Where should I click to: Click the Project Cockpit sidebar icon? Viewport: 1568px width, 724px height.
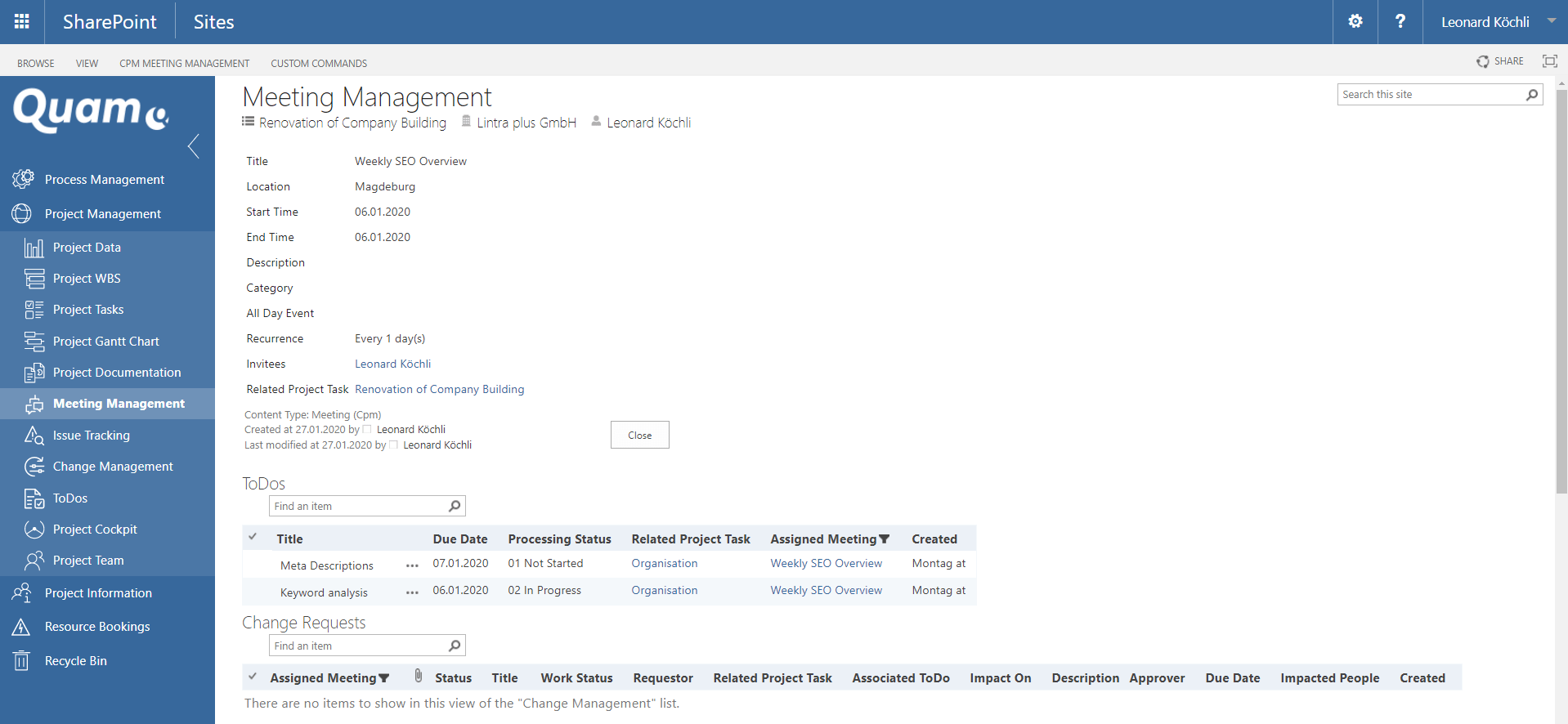click(34, 530)
